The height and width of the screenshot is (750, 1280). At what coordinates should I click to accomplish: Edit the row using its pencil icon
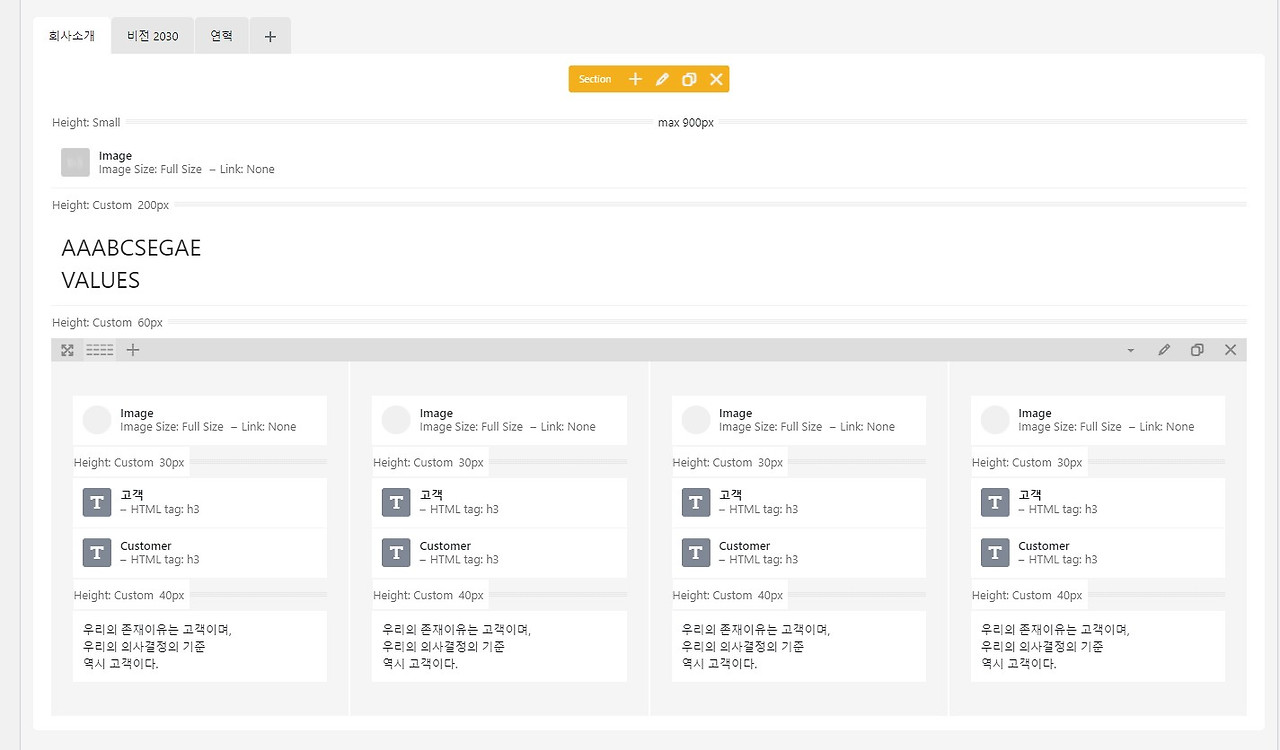1164,350
